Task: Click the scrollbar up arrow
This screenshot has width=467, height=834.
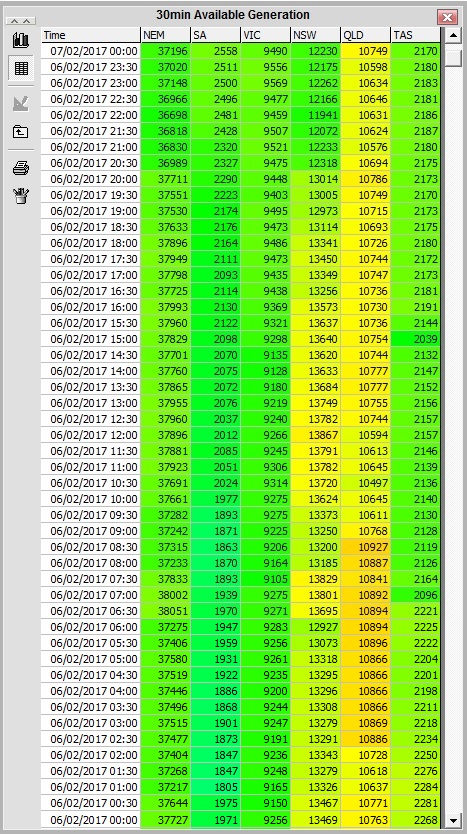Action: [453, 36]
